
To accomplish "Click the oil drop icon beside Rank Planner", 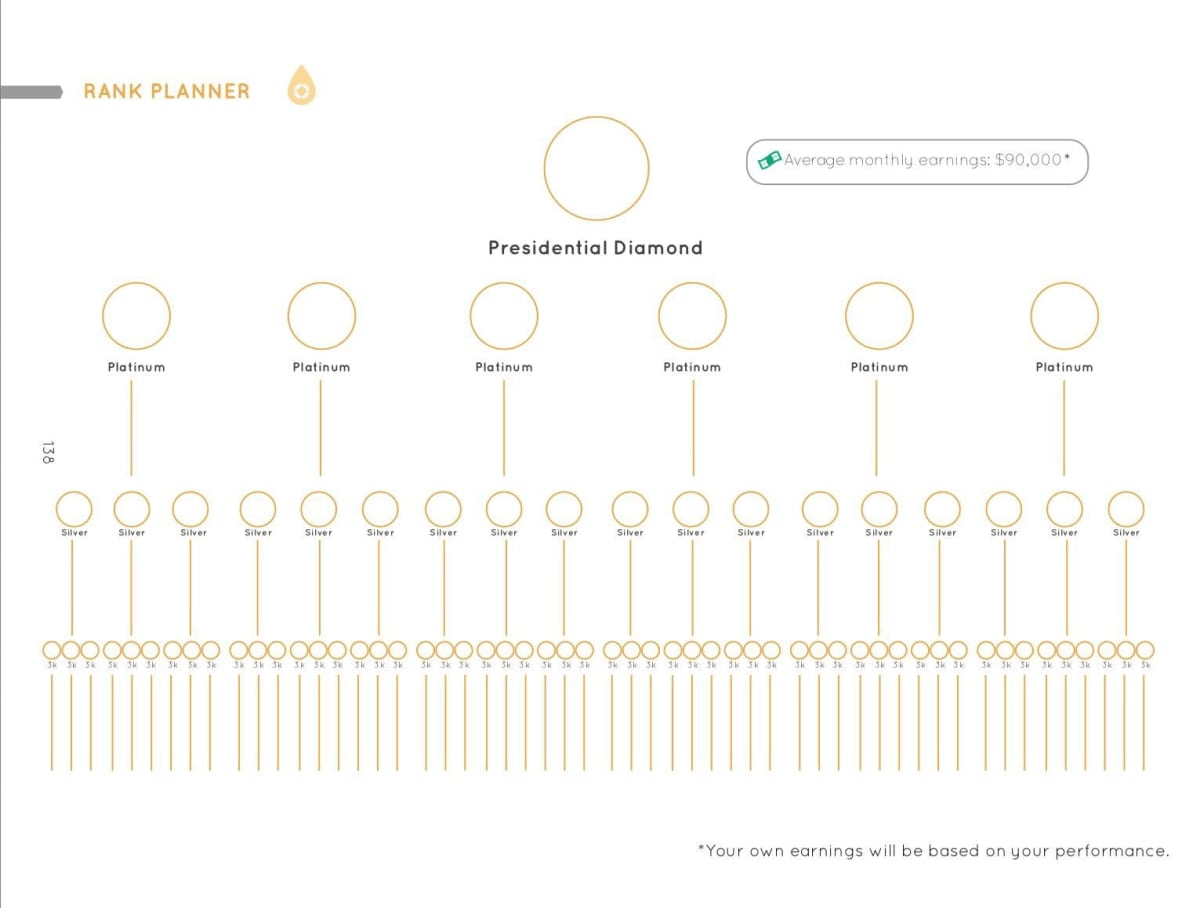I will [301, 86].
